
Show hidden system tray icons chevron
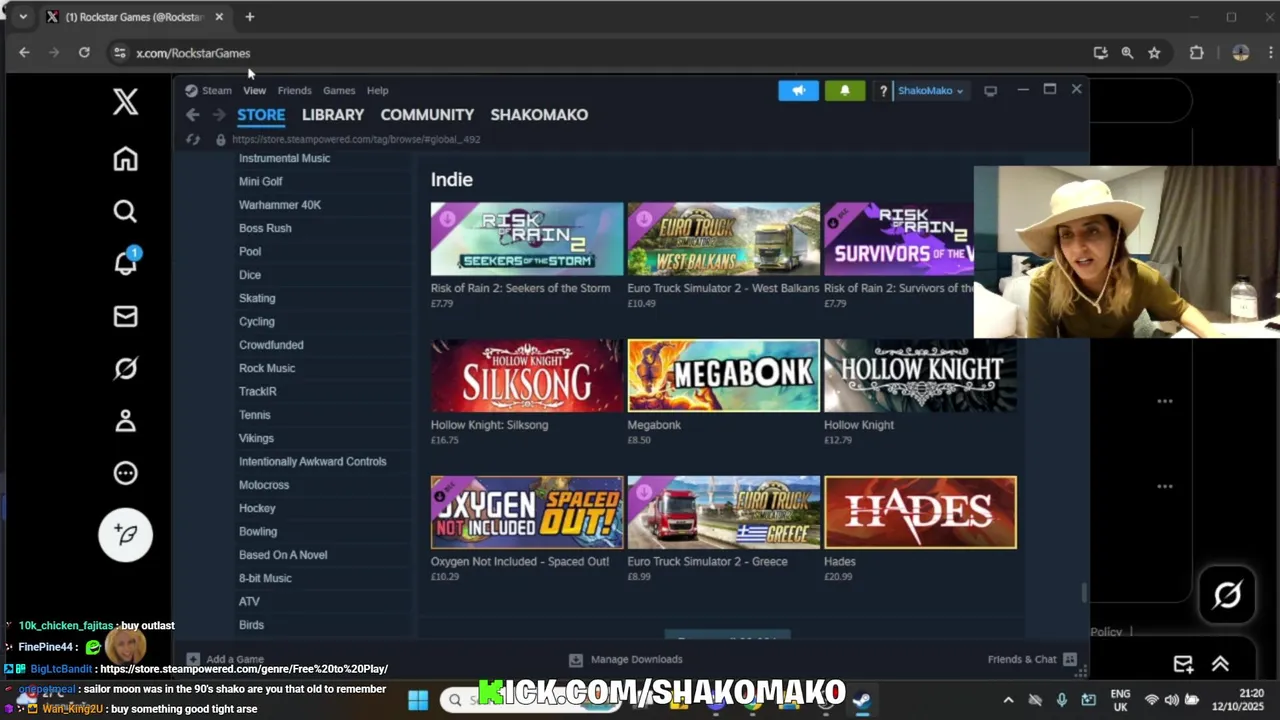1008,700
